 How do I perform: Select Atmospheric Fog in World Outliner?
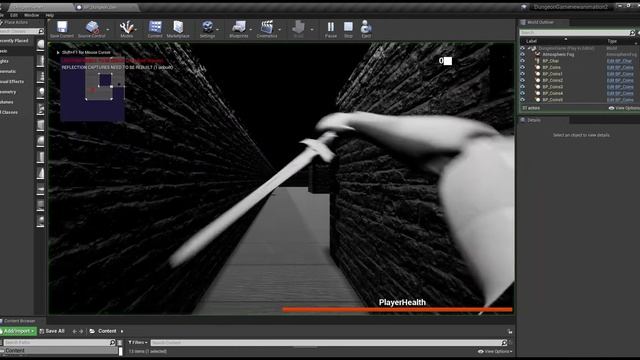tap(558, 54)
